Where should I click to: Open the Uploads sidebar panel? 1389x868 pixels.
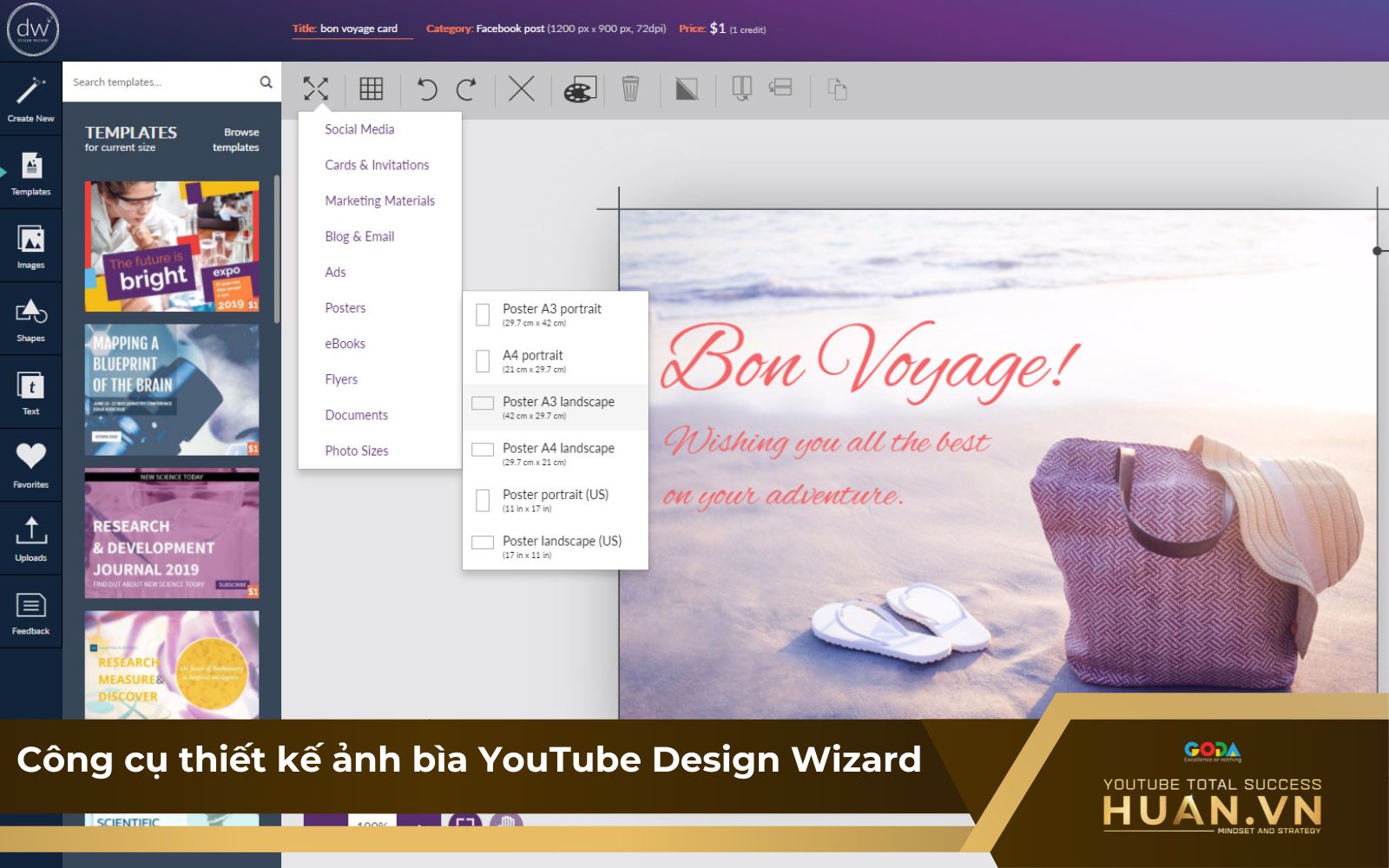click(31, 538)
